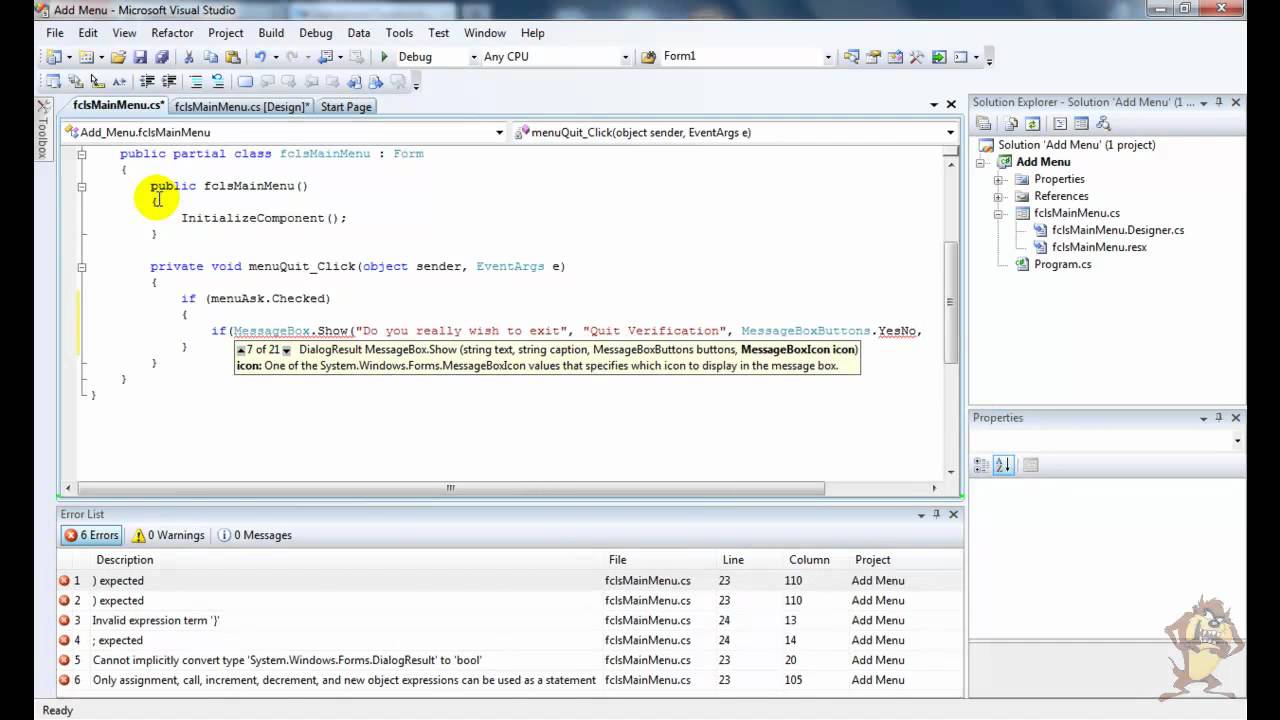The width and height of the screenshot is (1280, 720).
Task: Open the Properties panel object selector dropdown
Action: (x=1237, y=441)
